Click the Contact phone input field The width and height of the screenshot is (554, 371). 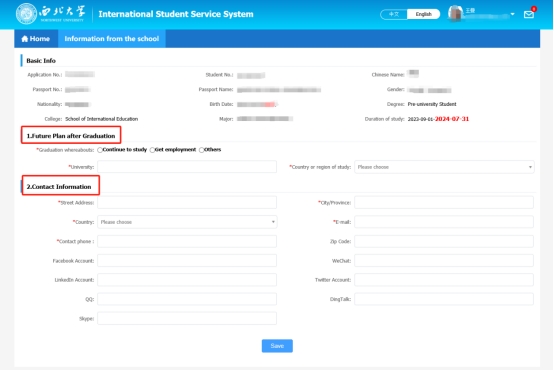coord(187,241)
